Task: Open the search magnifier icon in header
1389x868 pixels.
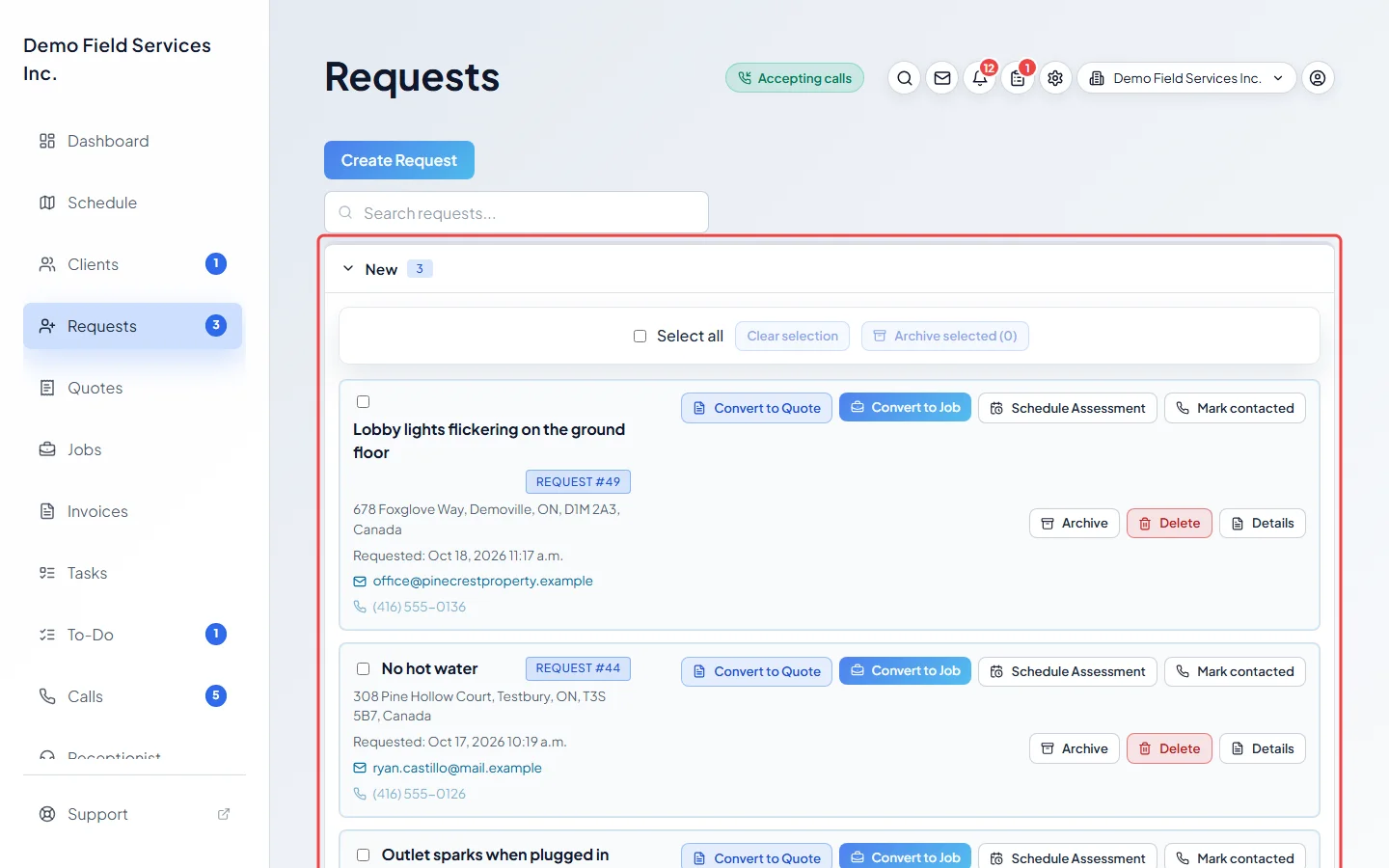Action: click(904, 78)
